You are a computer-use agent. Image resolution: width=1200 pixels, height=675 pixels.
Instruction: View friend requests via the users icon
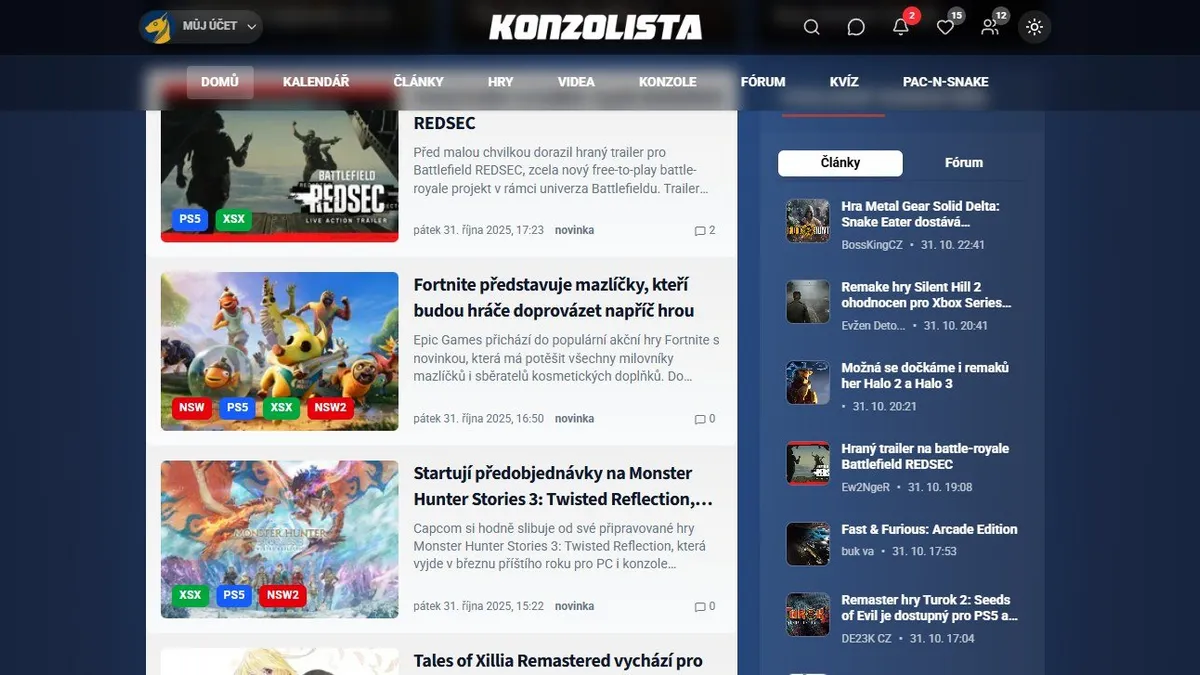point(989,28)
